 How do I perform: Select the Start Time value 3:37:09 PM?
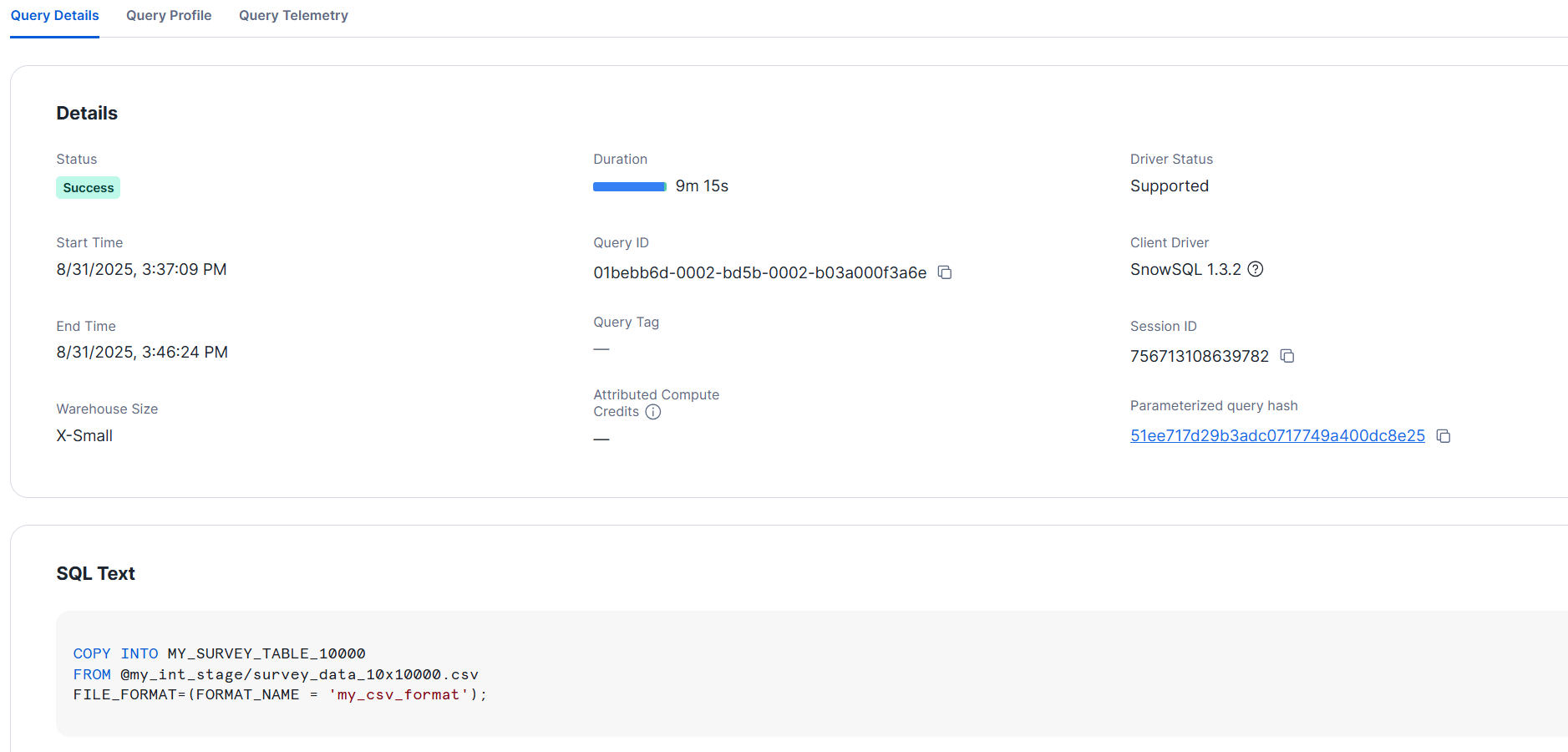[184, 269]
